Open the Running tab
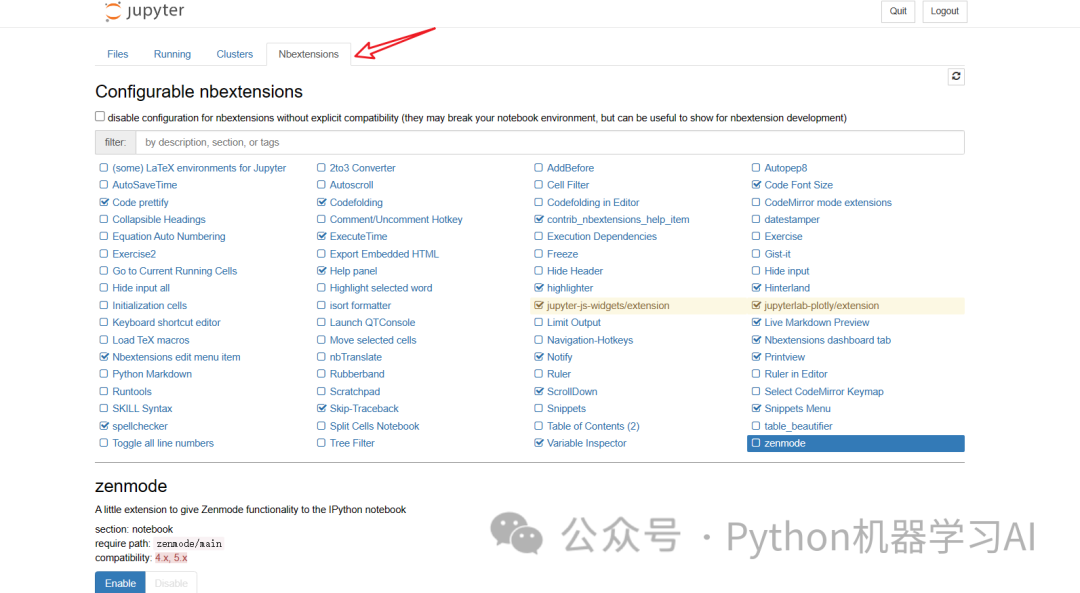This screenshot has width=1080, height=593. pos(172,54)
